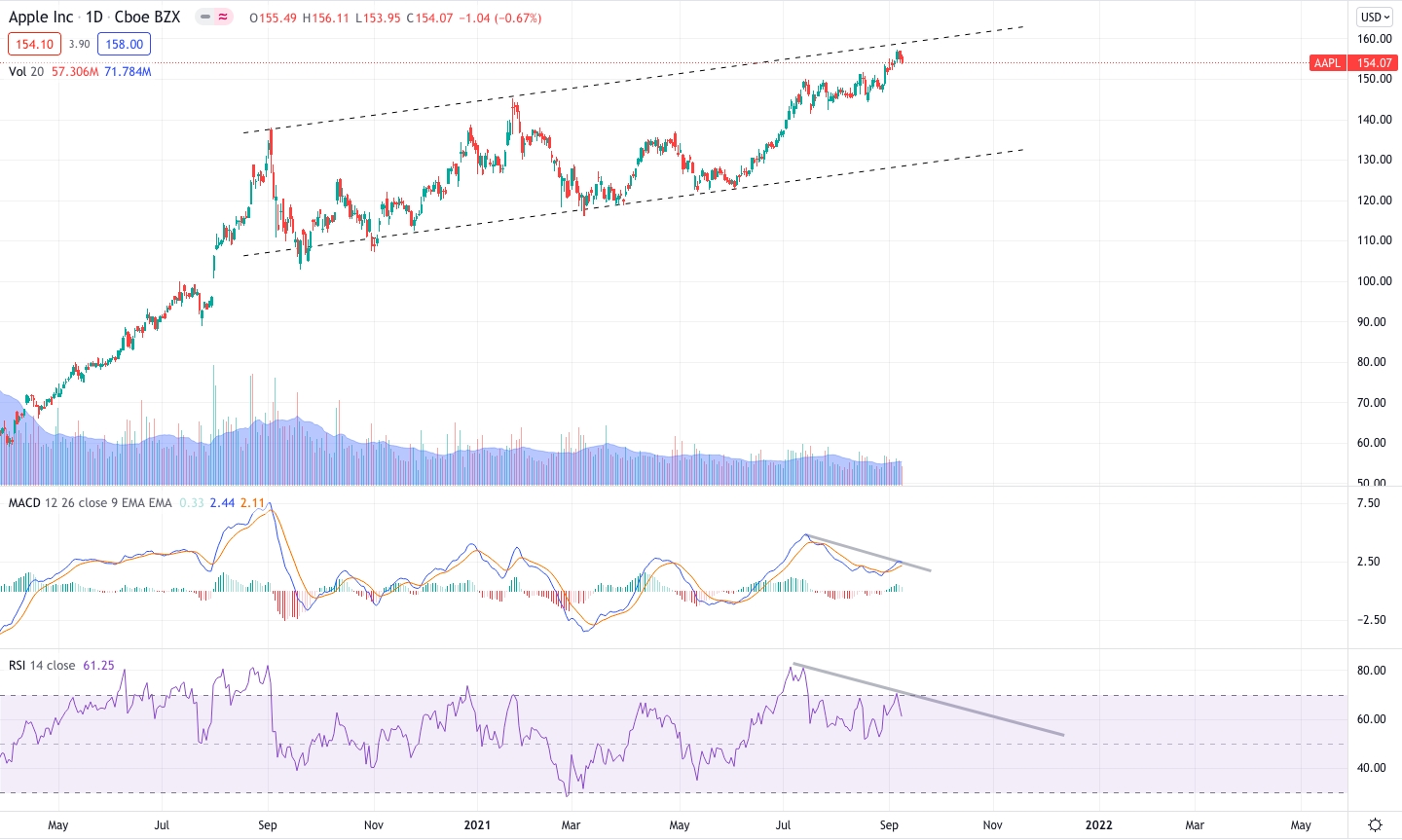The image size is (1402, 840).
Task: Click the red 154.10 sell price button
Action: point(34,44)
